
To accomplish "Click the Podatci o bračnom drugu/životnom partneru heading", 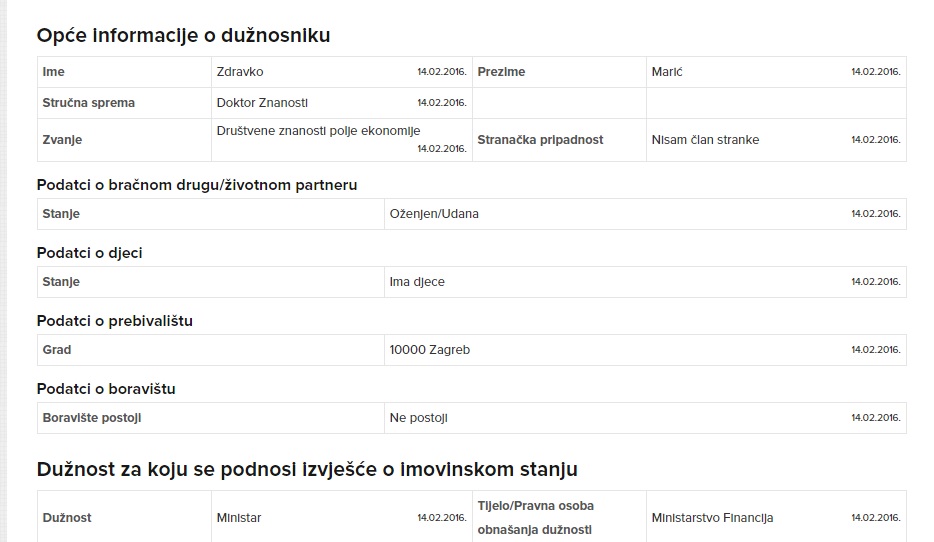I will coord(197,185).
